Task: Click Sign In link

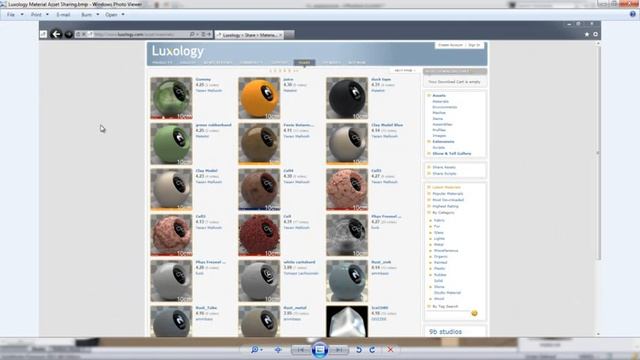Action: pos(474,45)
